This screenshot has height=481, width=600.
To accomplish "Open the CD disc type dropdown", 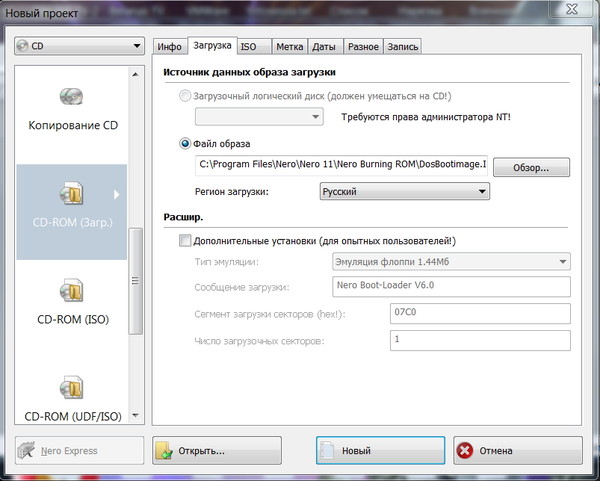I will pos(80,46).
